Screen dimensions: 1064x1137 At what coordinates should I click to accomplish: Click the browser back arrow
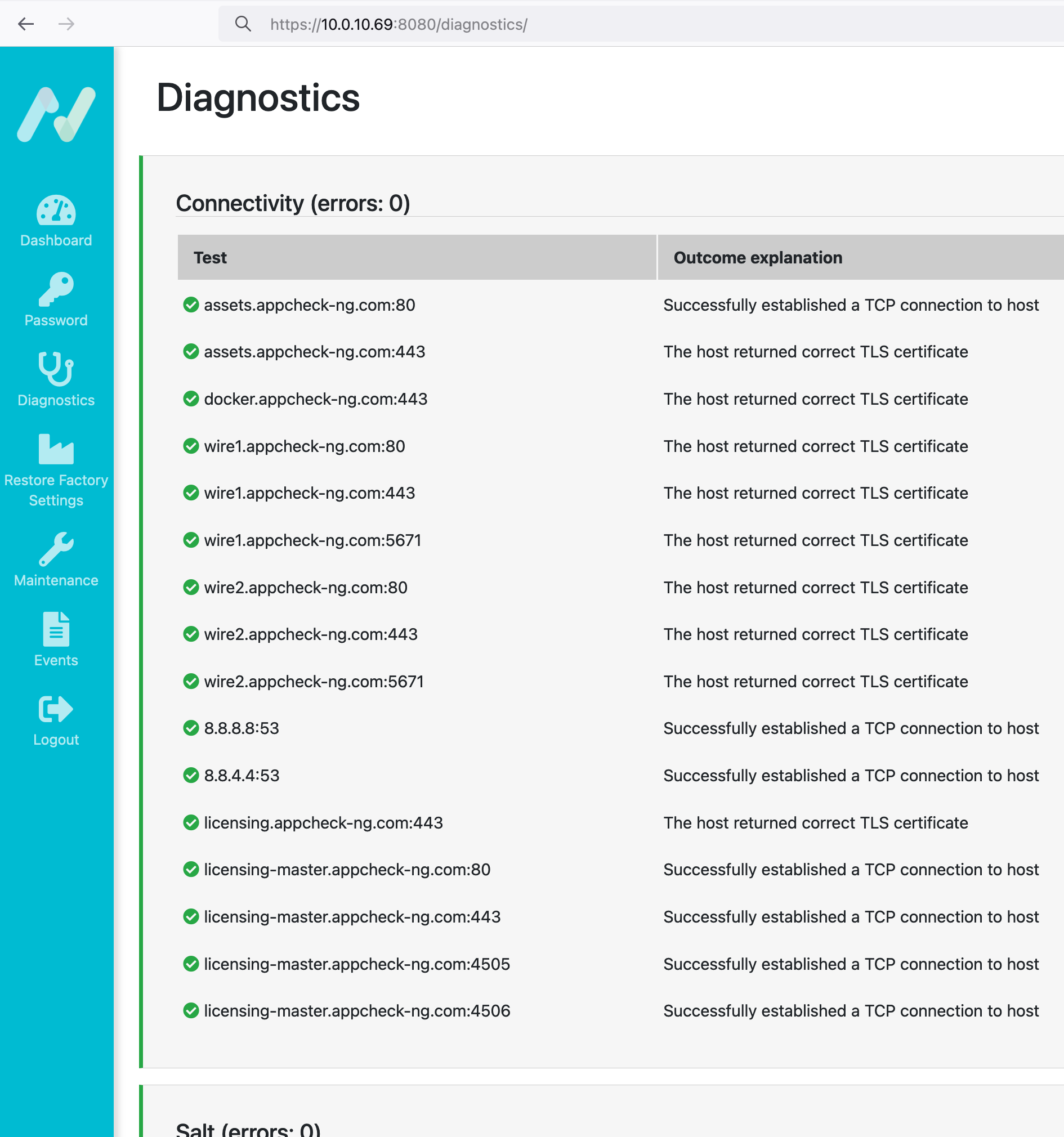26,24
